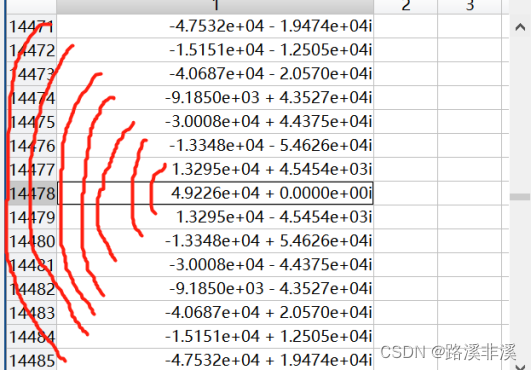Click the scroll up arrow
The height and width of the screenshot is (370, 532).
(x=520, y=27)
